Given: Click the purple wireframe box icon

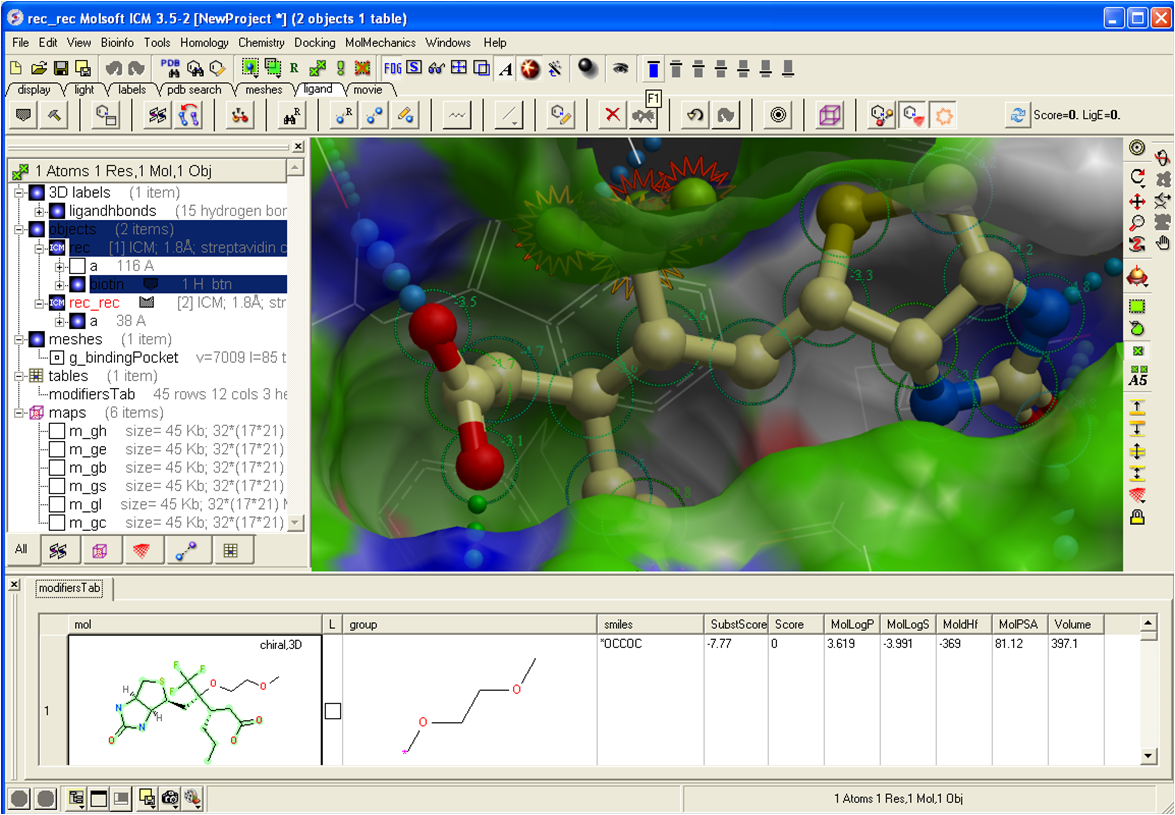Looking at the screenshot, I should (829, 116).
